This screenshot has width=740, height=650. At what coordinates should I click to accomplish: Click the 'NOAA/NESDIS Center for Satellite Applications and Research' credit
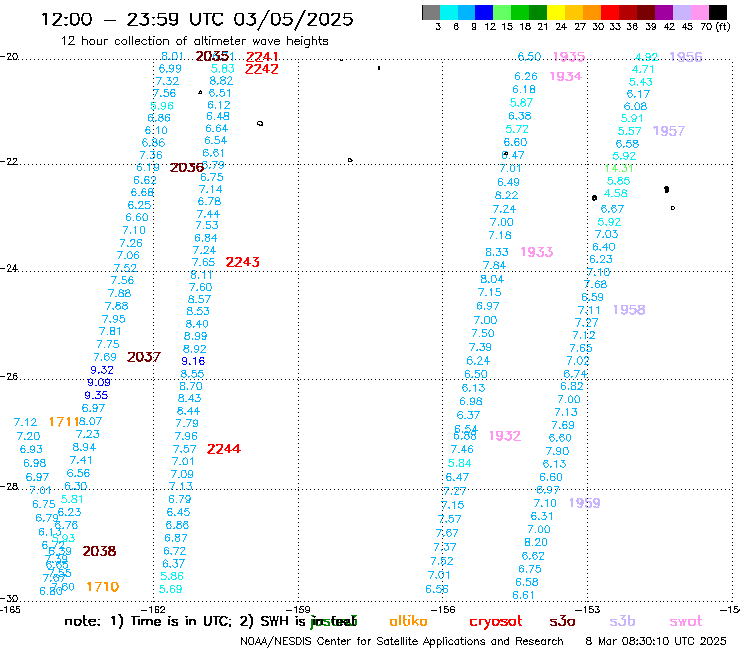tap(402, 641)
